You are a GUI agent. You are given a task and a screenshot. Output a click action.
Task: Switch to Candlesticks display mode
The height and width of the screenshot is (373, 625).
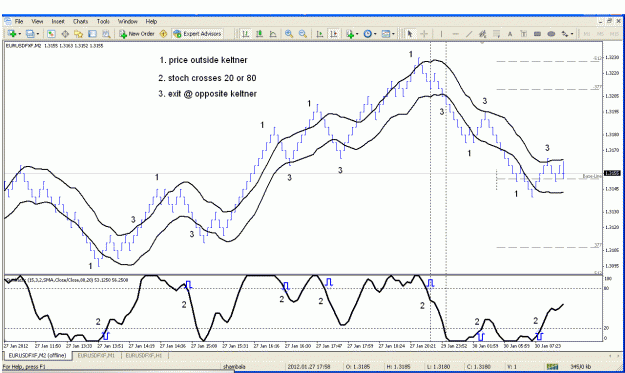pos(259,34)
